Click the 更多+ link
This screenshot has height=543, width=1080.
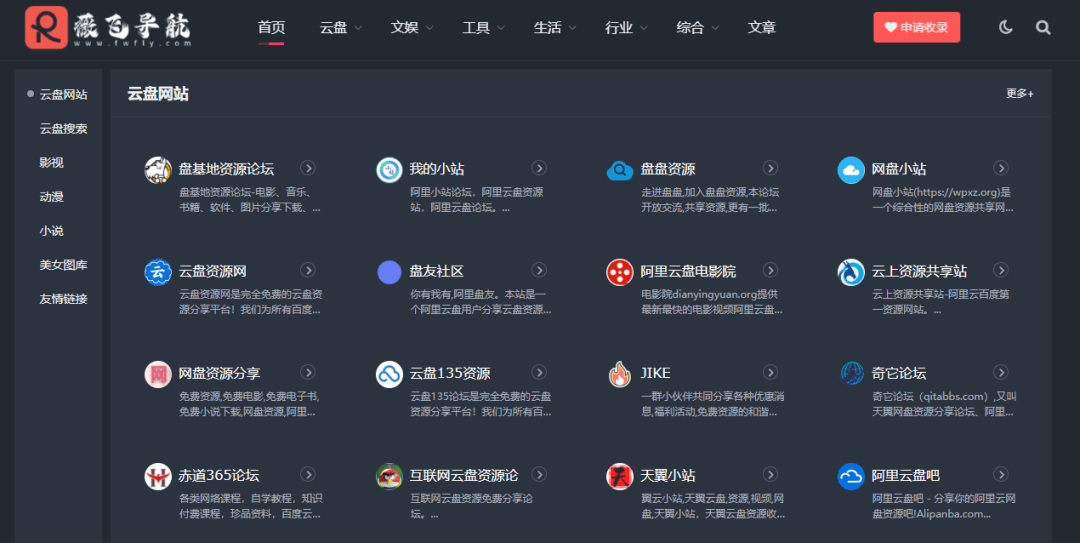[x=1019, y=93]
